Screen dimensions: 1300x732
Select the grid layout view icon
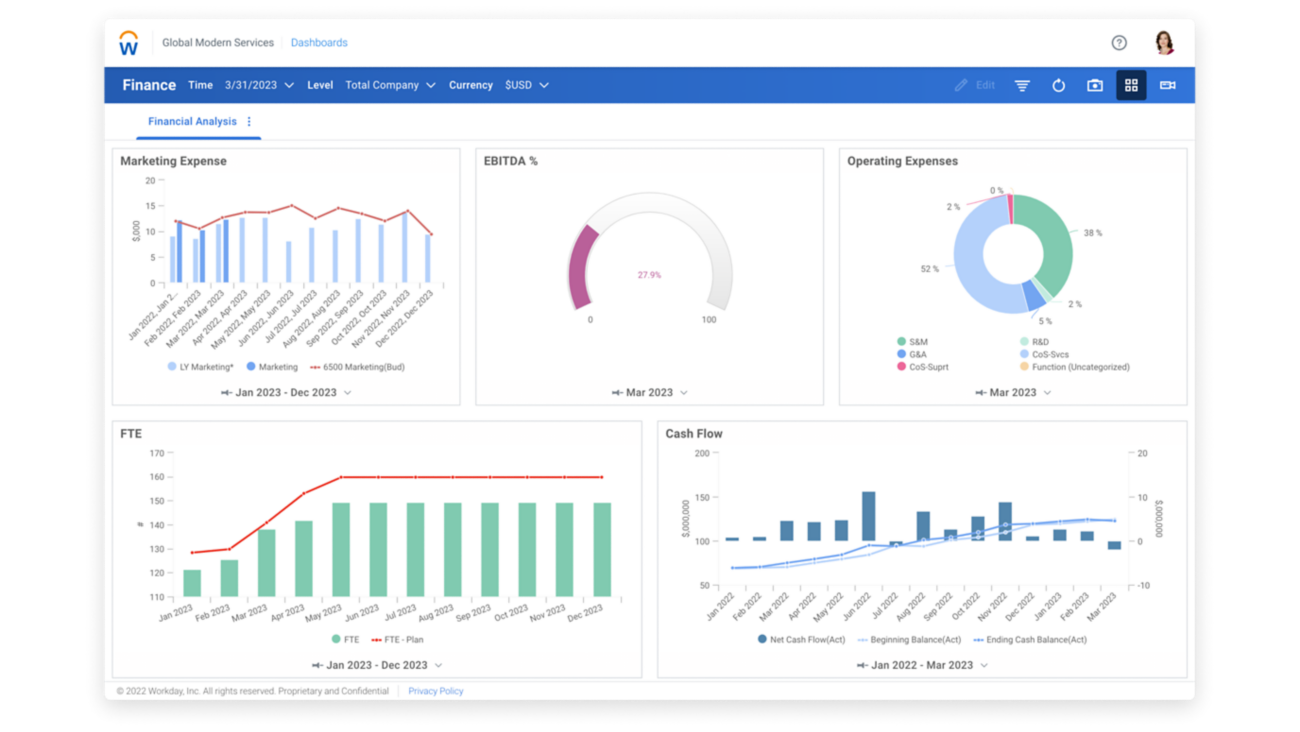(x=1131, y=85)
